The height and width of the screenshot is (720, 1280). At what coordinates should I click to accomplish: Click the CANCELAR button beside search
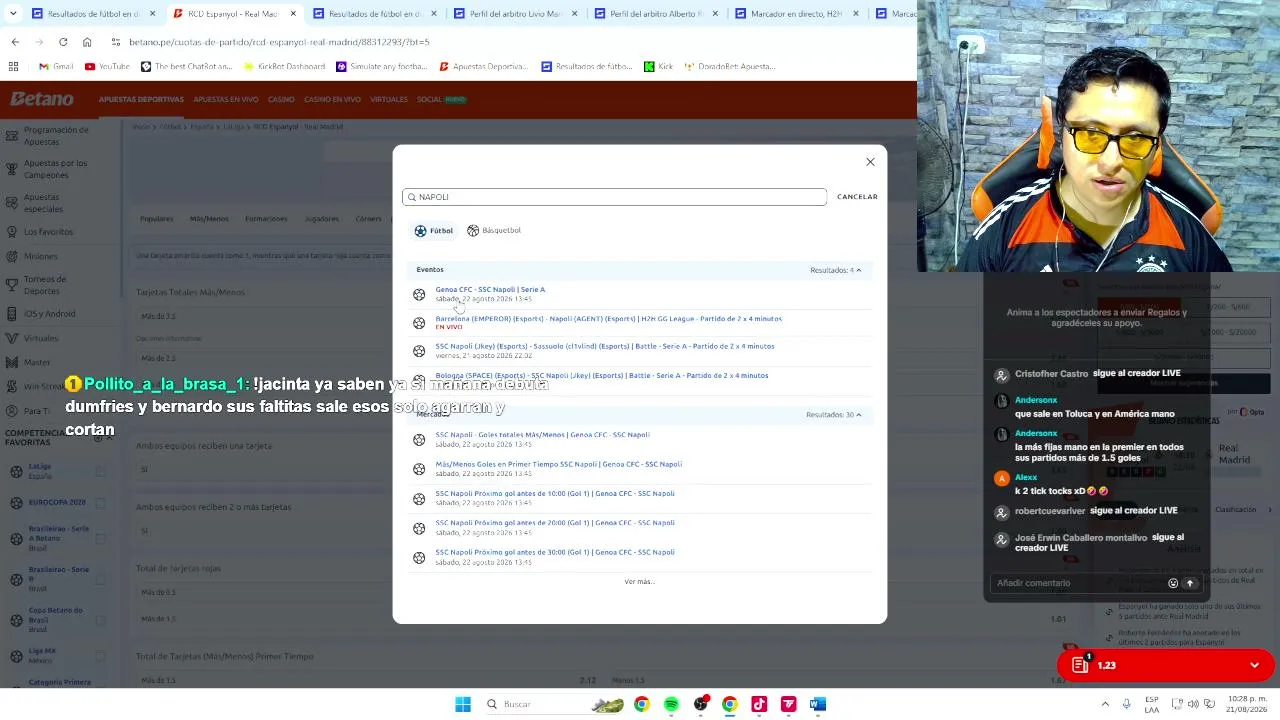point(857,197)
